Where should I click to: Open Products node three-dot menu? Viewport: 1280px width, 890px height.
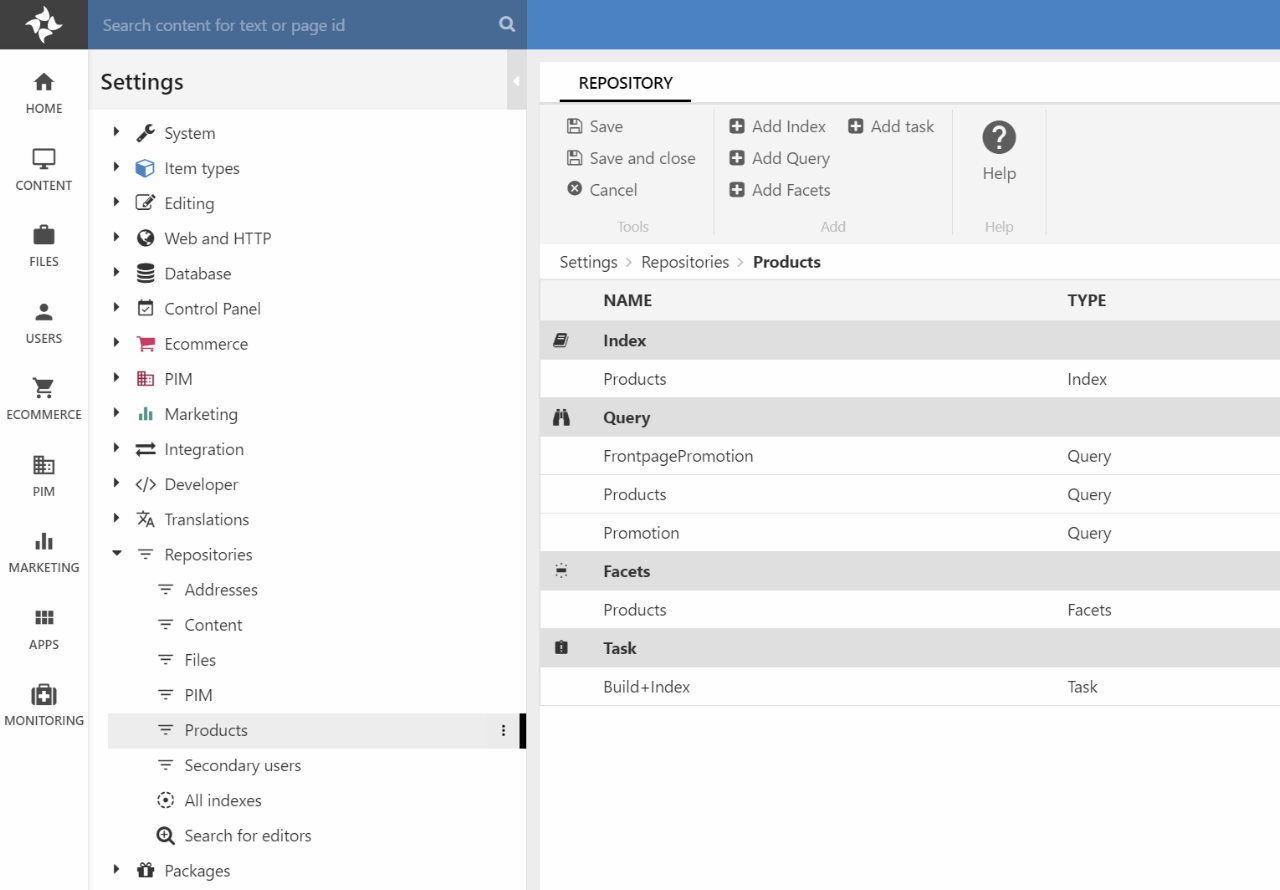tap(503, 731)
